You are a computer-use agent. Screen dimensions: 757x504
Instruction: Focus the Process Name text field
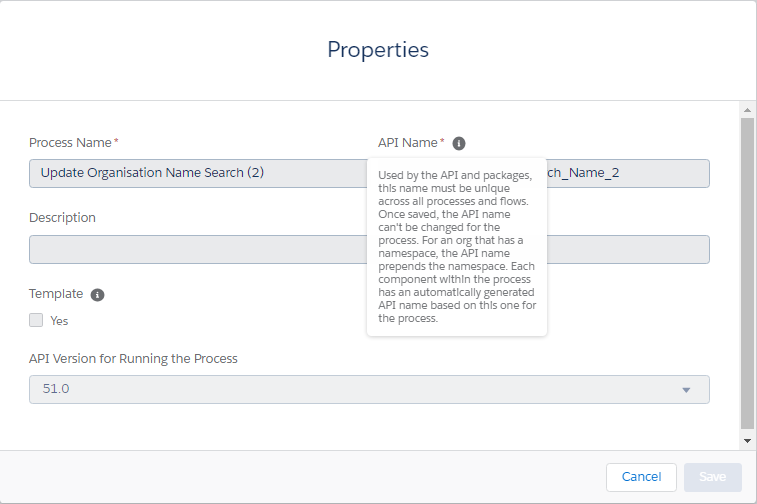(198, 173)
